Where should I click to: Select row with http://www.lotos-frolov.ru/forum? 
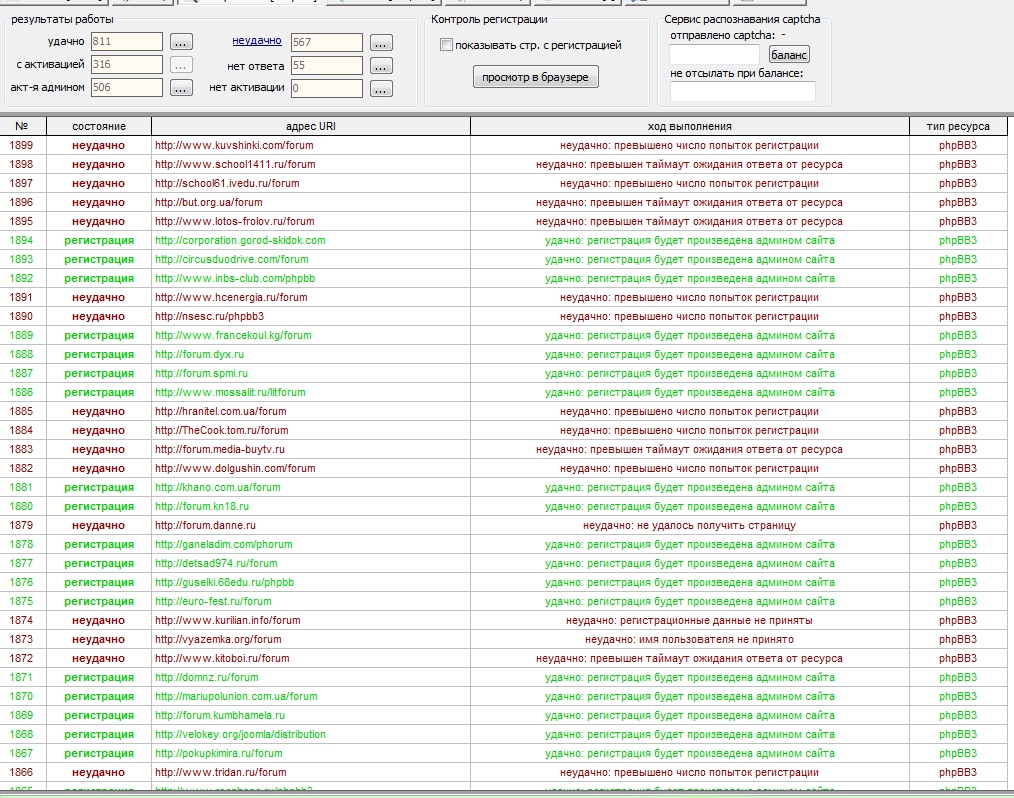click(x=504, y=221)
